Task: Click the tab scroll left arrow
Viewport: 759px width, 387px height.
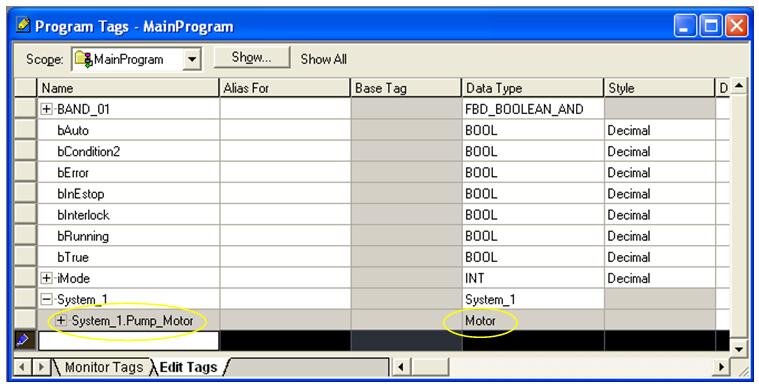Action: (21, 368)
